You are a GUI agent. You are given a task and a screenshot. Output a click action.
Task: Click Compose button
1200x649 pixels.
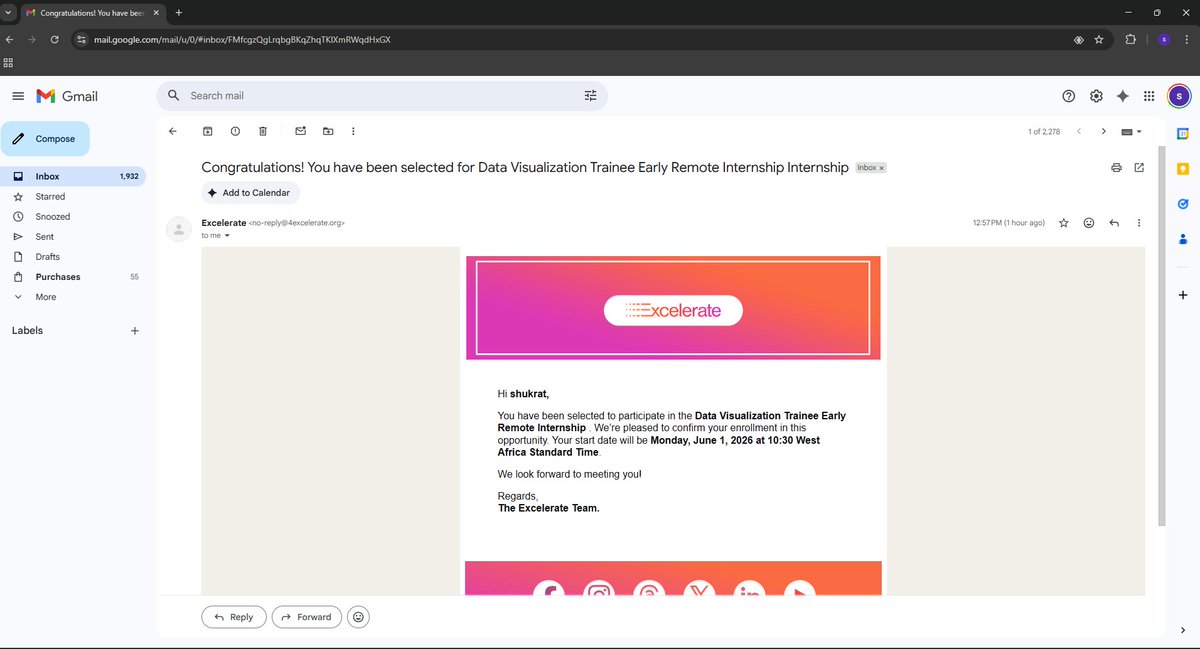pyautogui.click(x=45, y=139)
